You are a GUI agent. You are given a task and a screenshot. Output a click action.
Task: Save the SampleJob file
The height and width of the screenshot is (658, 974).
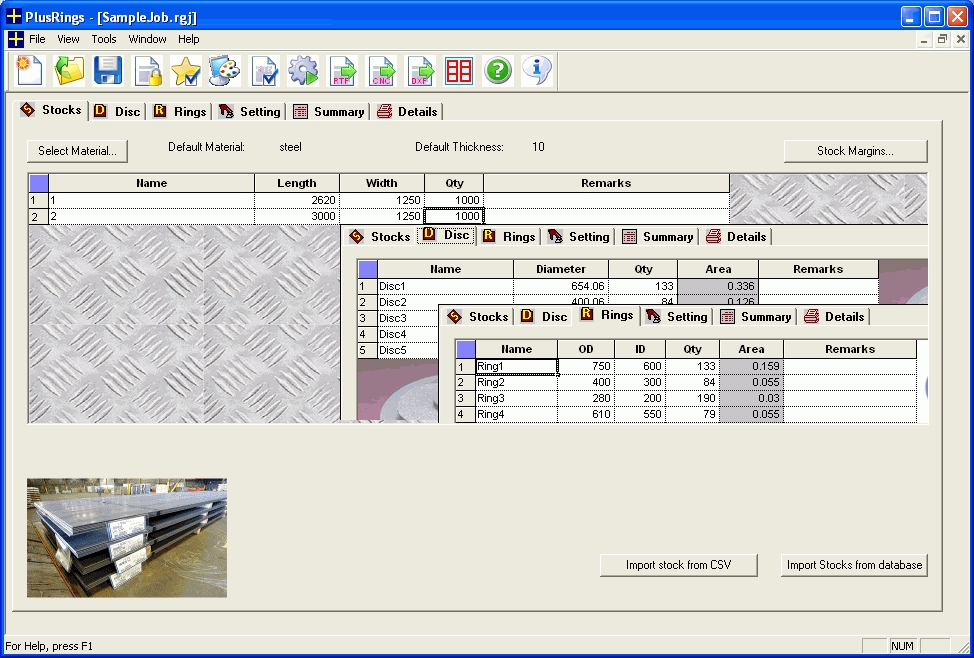[x=107, y=71]
